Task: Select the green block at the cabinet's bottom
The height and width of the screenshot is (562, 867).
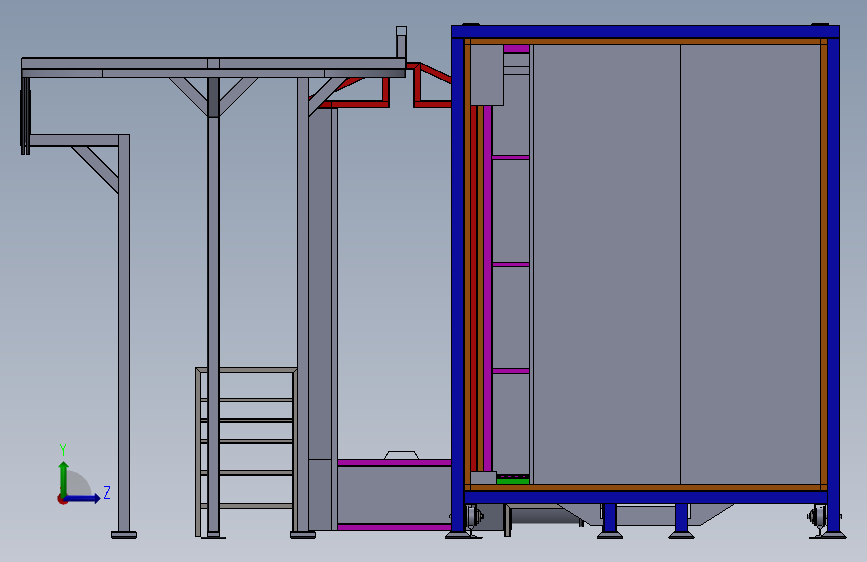Action: (x=513, y=480)
